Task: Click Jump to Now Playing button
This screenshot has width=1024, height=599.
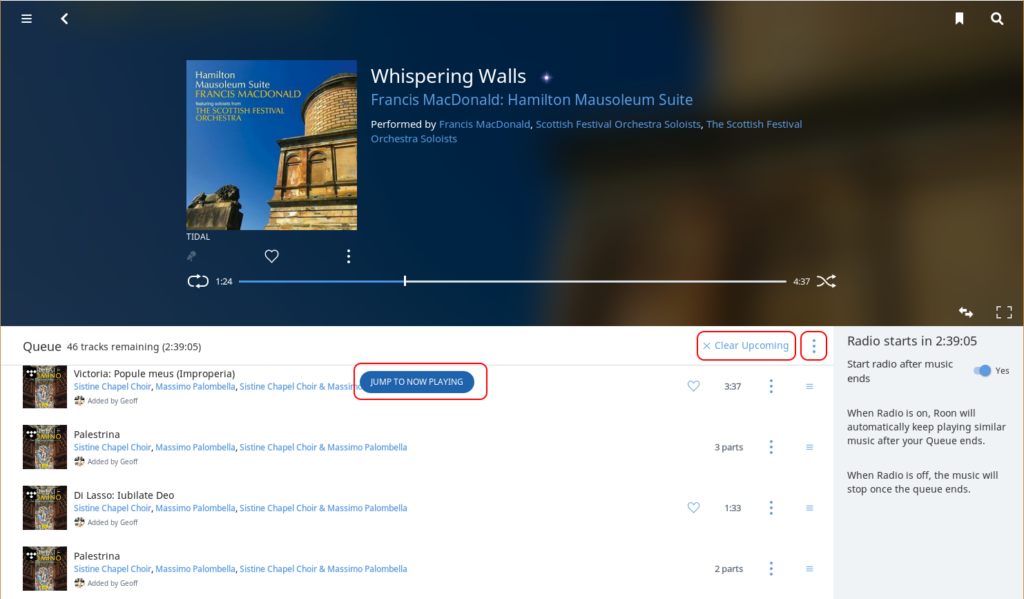Action: [x=417, y=381]
